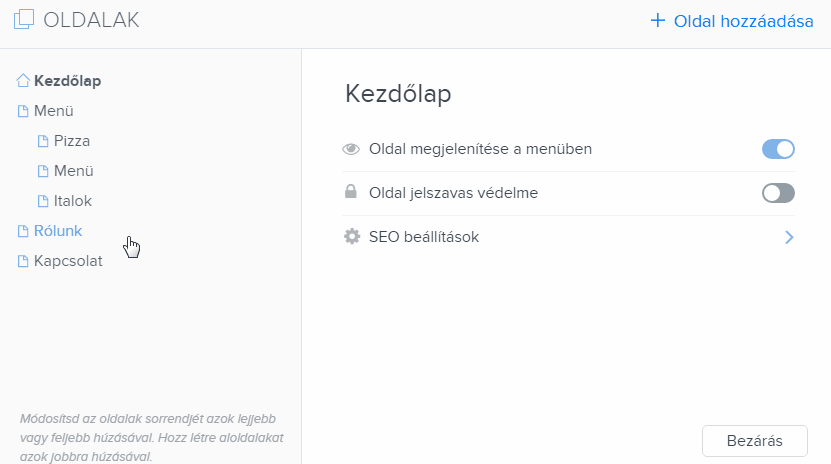The image size is (831, 464).
Task: Select the Menü subpage under Pizza
Action: pyautogui.click(x=73, y=171)
